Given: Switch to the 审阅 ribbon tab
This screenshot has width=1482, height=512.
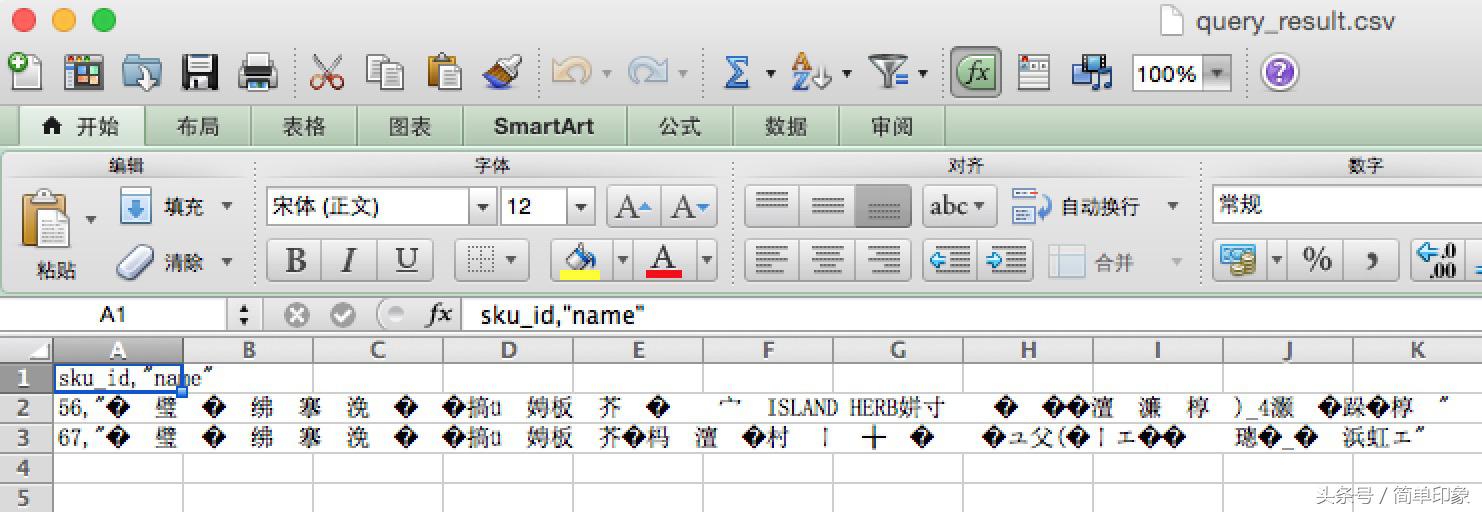Looking at the screenshot, I should pyautogui.click(x=892, y=127).
